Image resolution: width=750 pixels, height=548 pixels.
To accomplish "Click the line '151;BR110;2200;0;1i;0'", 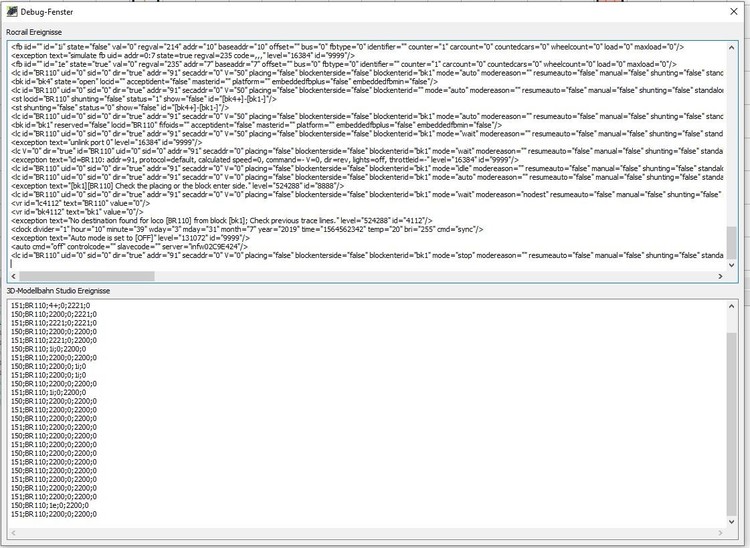I will click(x=48, y=375).
